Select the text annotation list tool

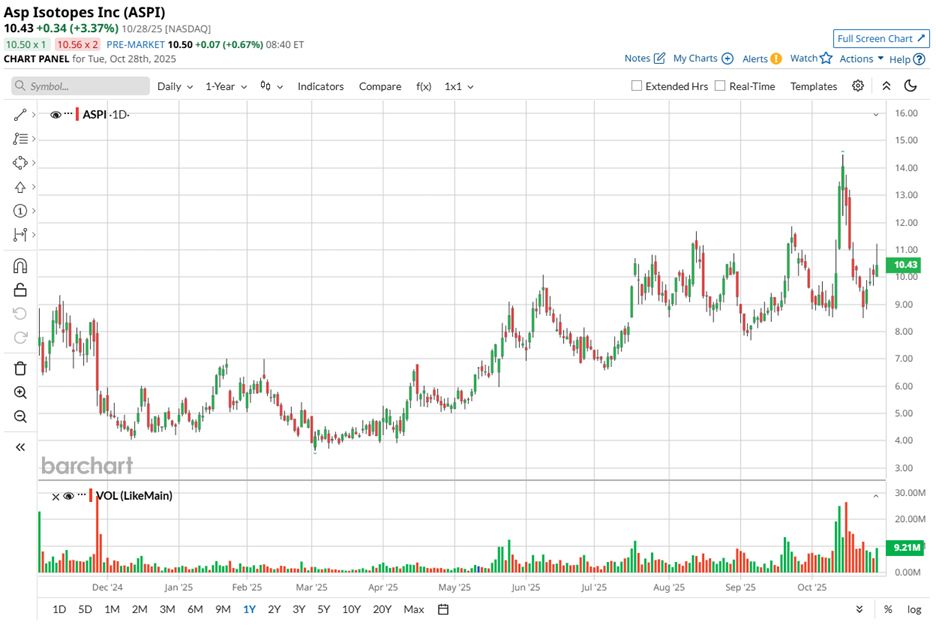pyautogui.click(x=20, y=138)
